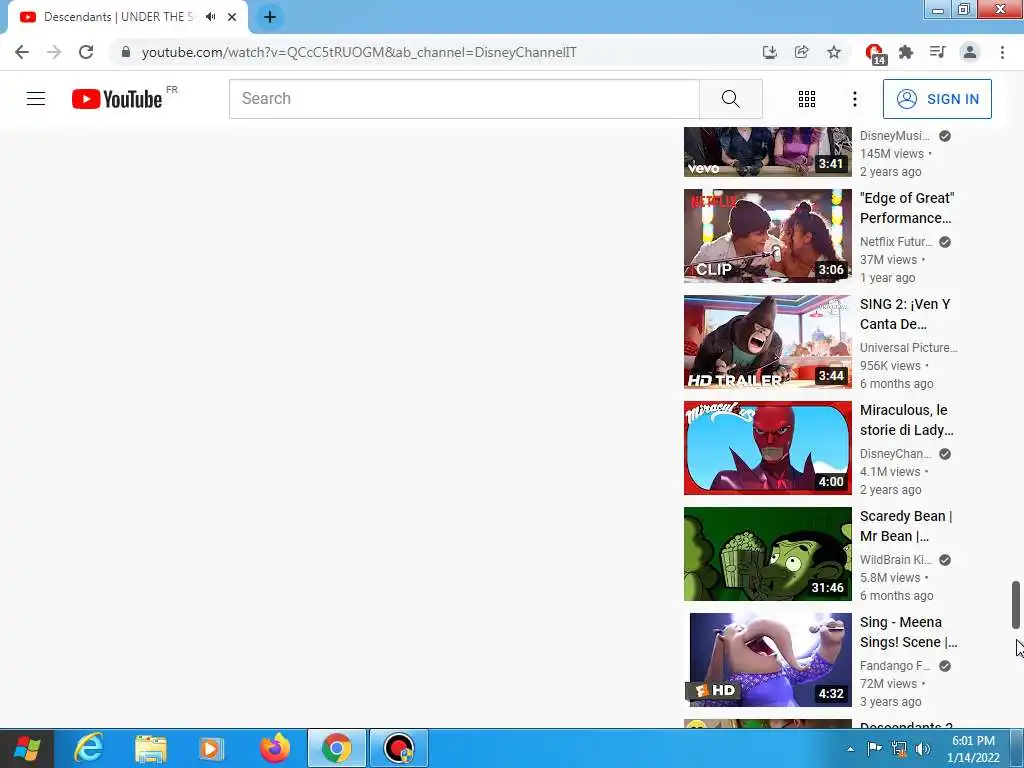Open system volume tray icon

click(x=923, y=748)
